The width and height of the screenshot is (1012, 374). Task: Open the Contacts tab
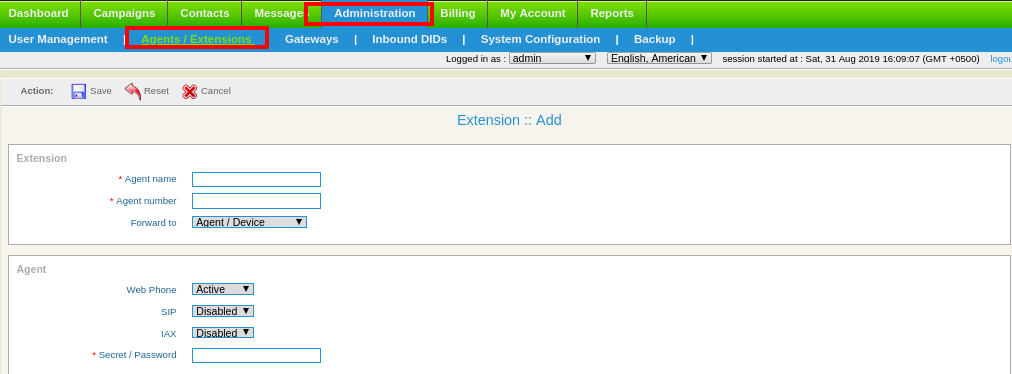[x=205, y=14]
